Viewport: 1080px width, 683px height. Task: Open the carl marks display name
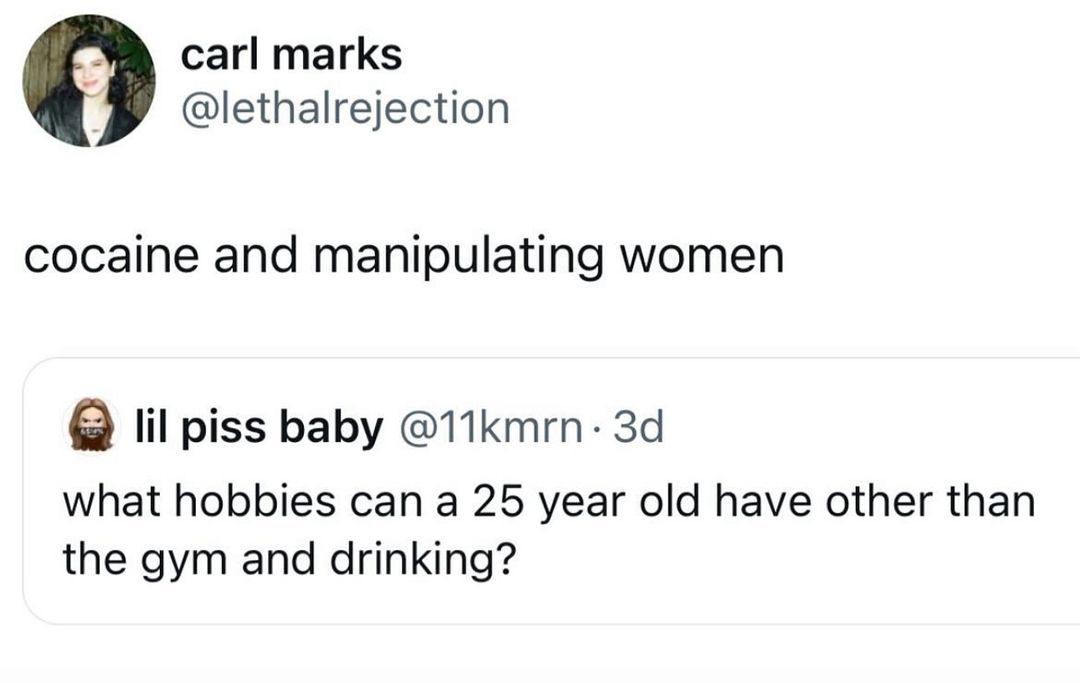[x=291, y=55]
